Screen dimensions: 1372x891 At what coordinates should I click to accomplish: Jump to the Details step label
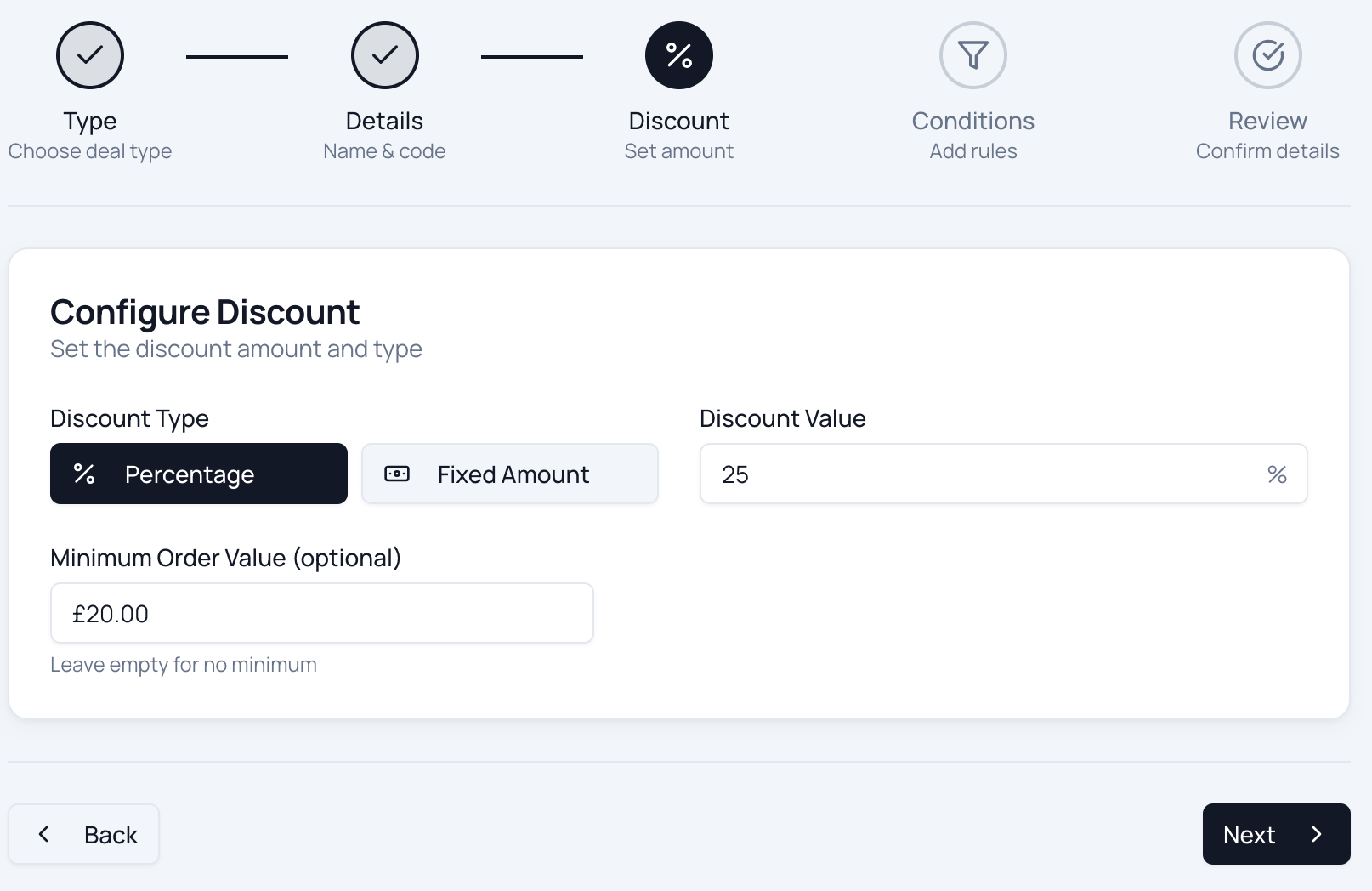[385, 121]
